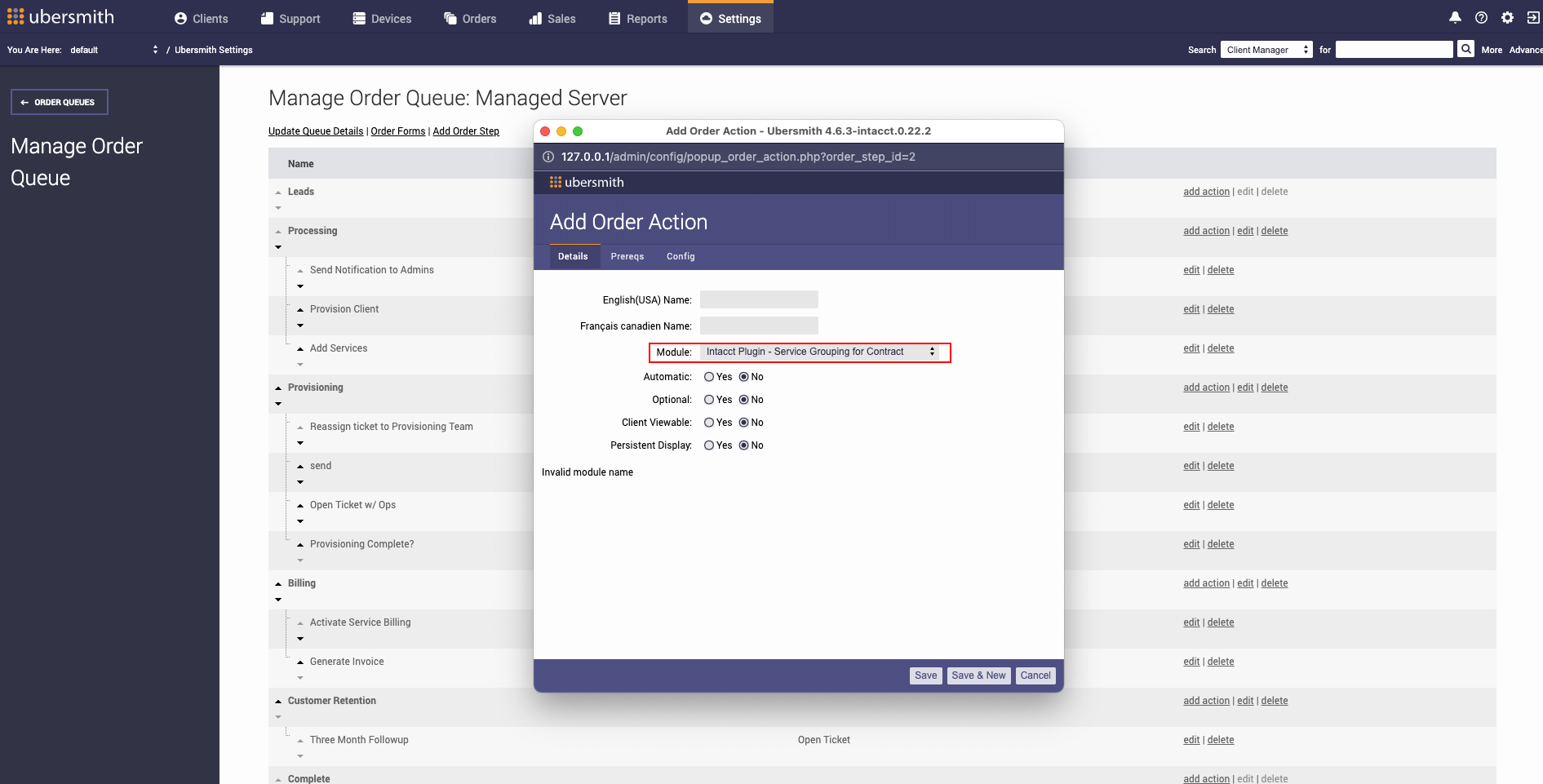Click the site info icon in popup address bar

point(548,157)
